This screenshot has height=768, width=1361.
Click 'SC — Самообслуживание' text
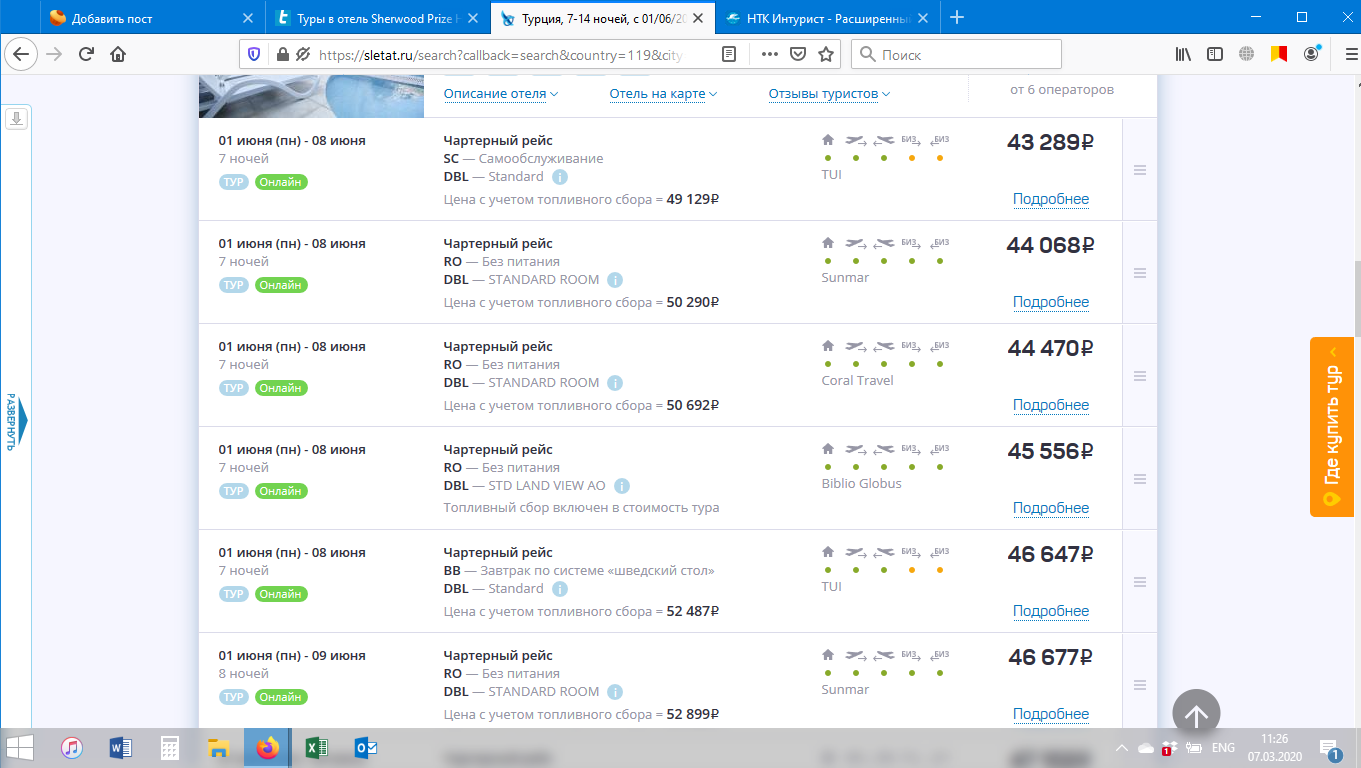pos(523,159)
